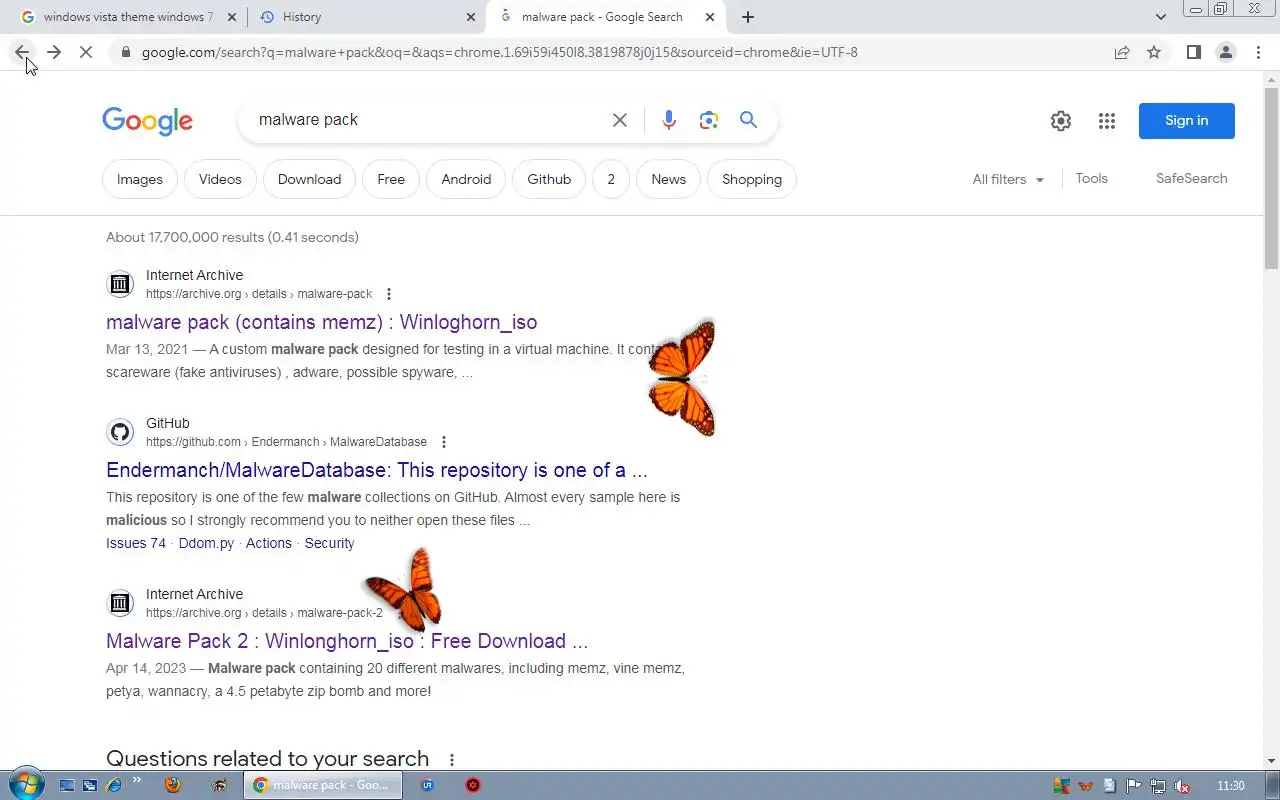Share this page from the address bar
This screenshot has height=800, width=1280.
[1122, 52]
